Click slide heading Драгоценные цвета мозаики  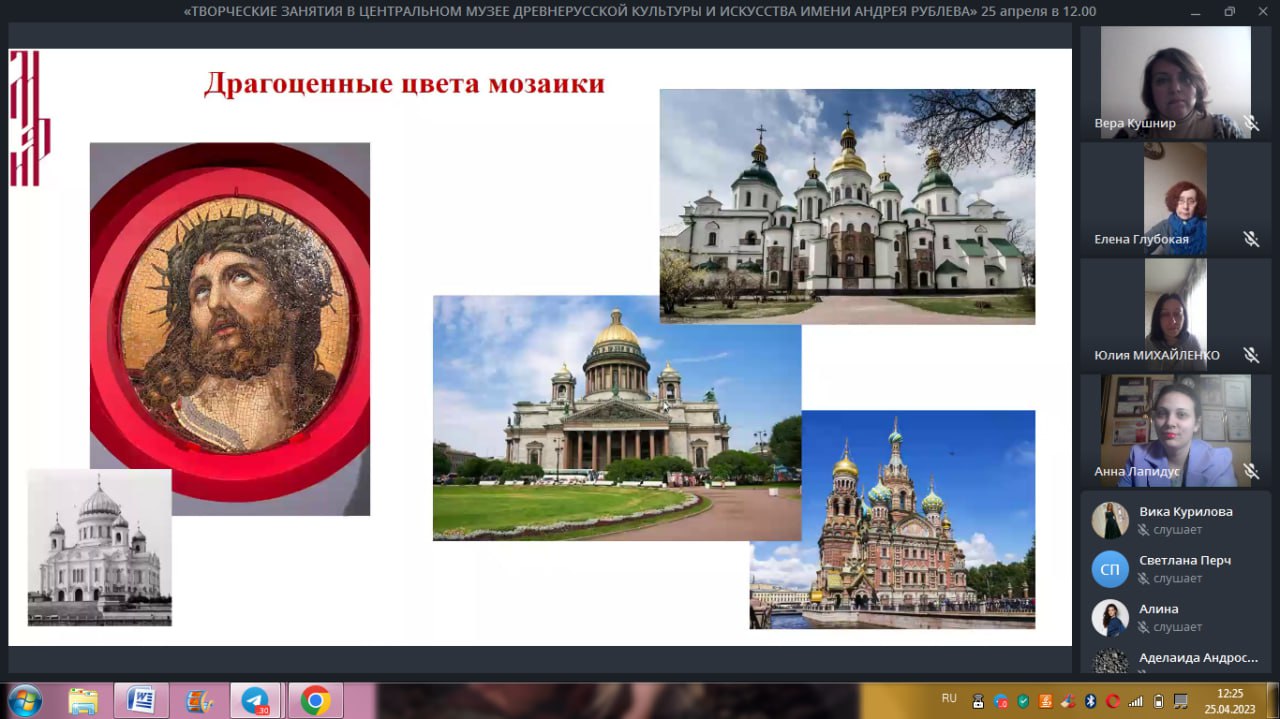pos(404,83)
